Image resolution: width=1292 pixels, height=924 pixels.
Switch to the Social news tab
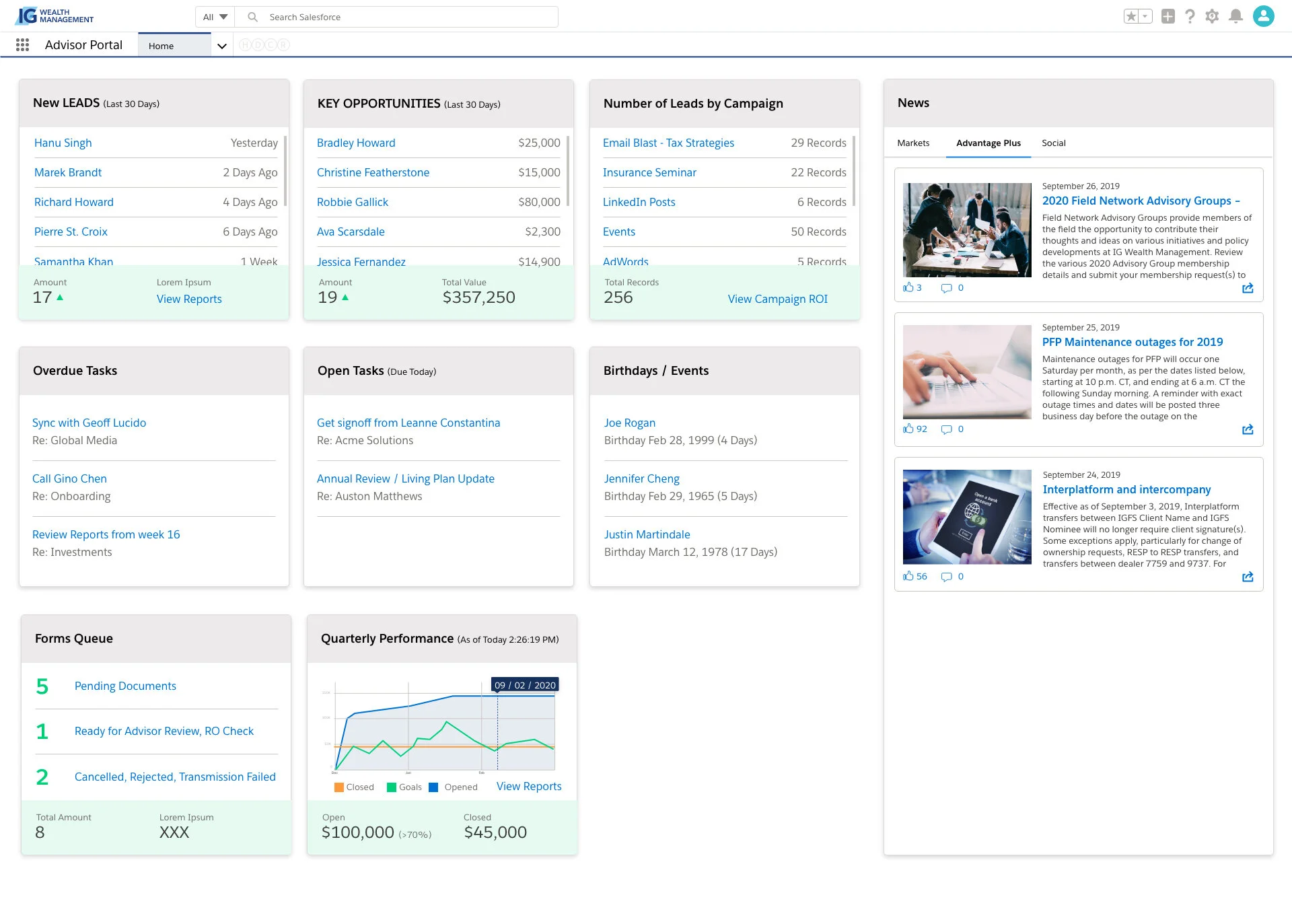(x=1053, y=143)
